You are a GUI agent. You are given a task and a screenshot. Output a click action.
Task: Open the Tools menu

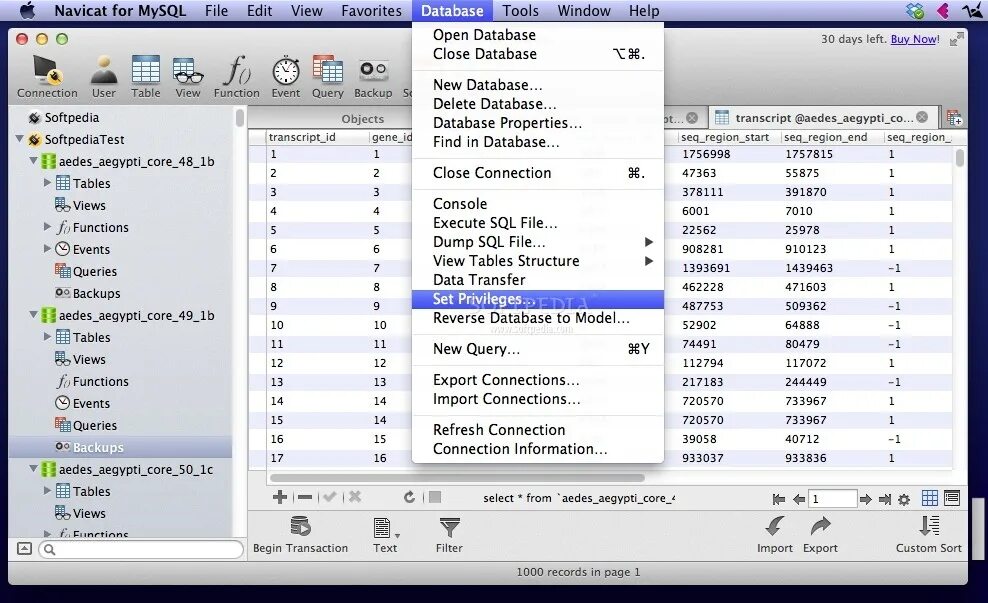[520, 11]
